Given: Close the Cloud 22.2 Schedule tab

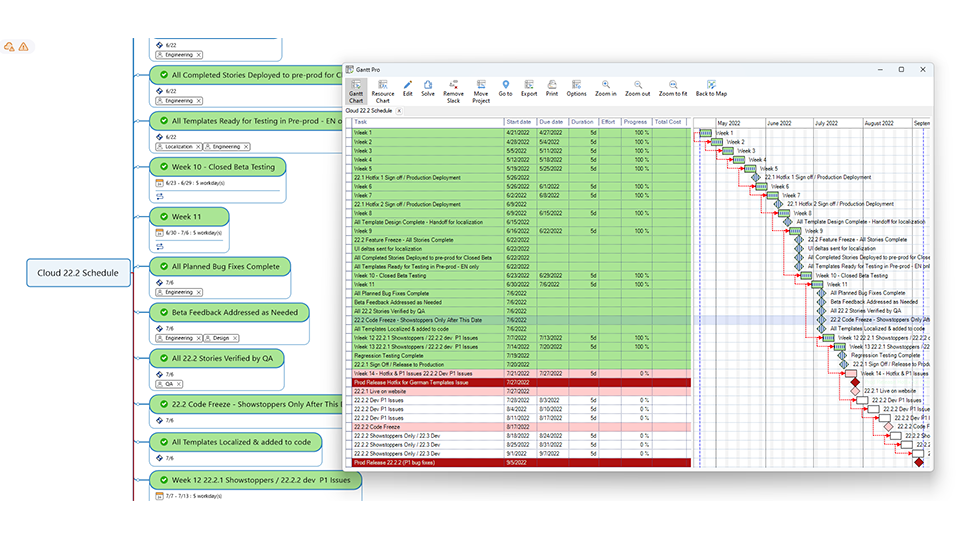Looking at the screenshot, I should pyautogui.click(x=399, y=111).
